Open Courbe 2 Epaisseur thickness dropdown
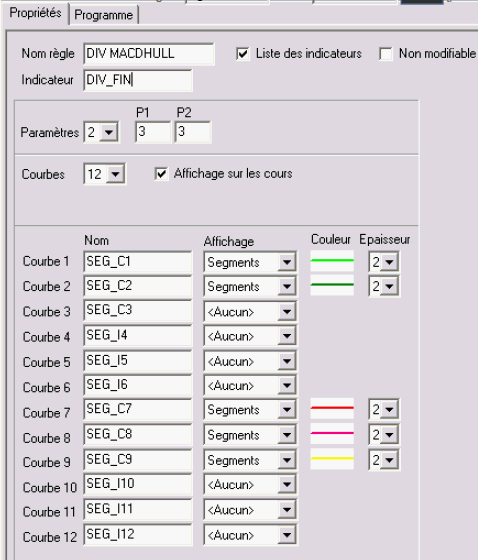The width and height of the screenshot is (478, 560). [x=389, y=286]
